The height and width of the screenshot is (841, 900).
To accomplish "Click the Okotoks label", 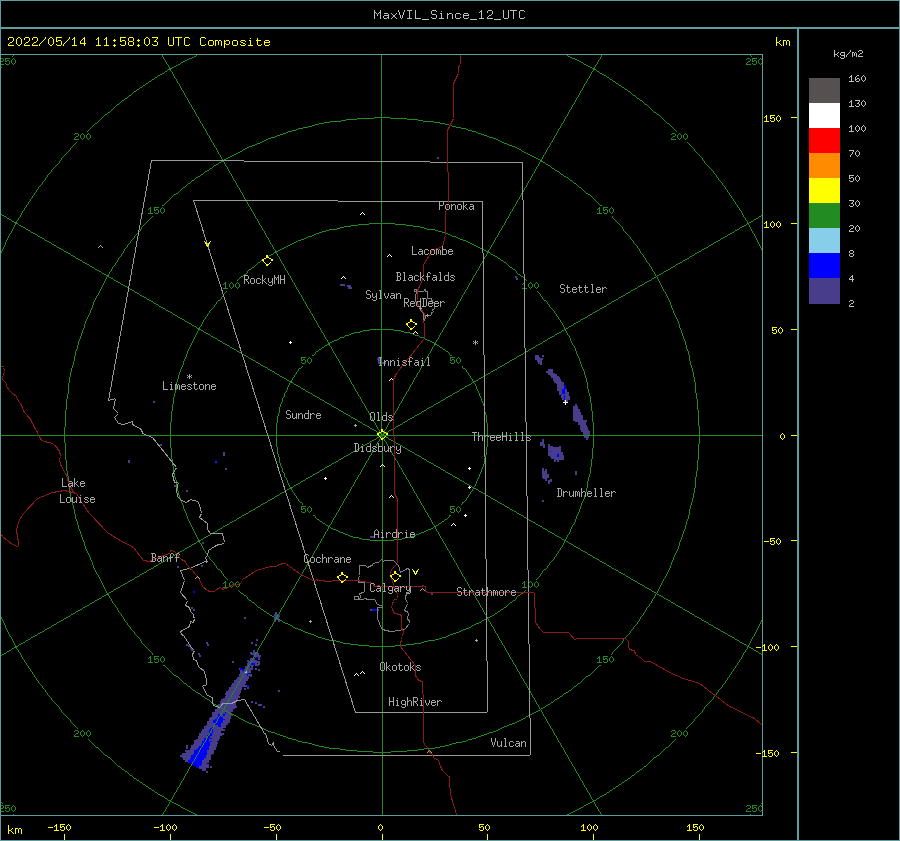I will (x=400, y=667).
